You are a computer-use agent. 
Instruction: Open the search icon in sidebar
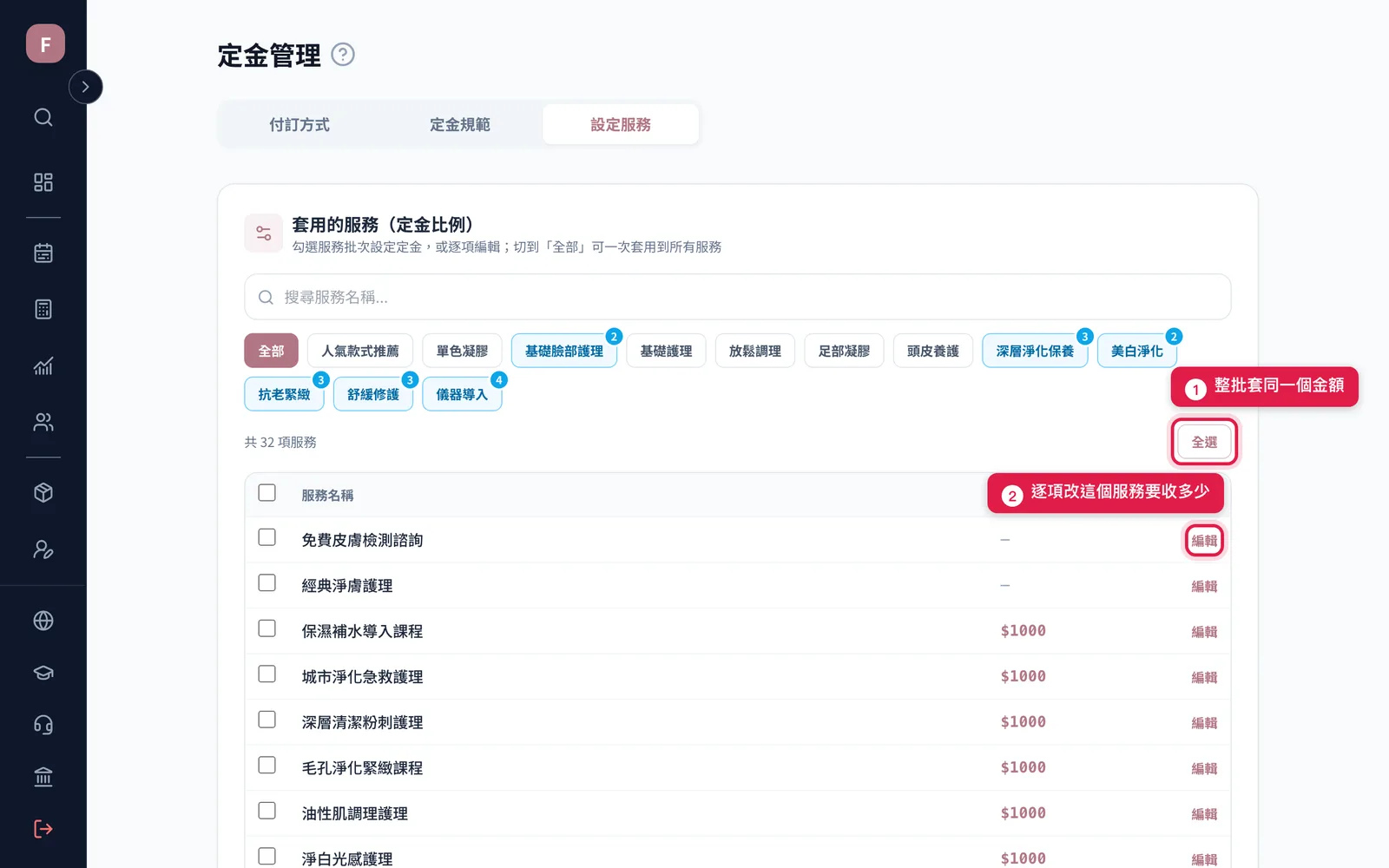point(43,117)
